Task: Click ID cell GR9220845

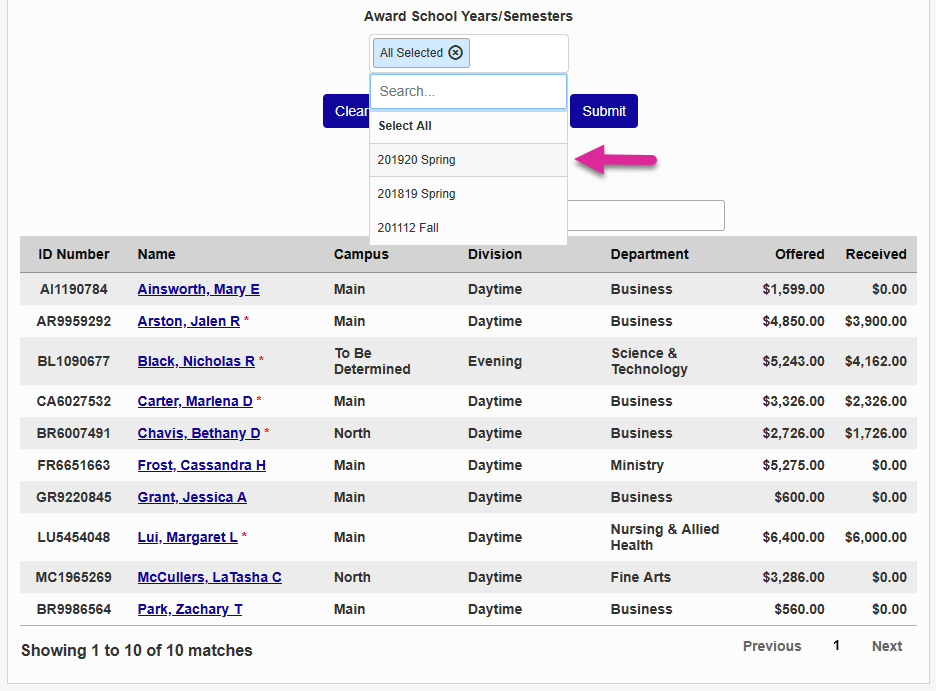Action: [73, 497]
